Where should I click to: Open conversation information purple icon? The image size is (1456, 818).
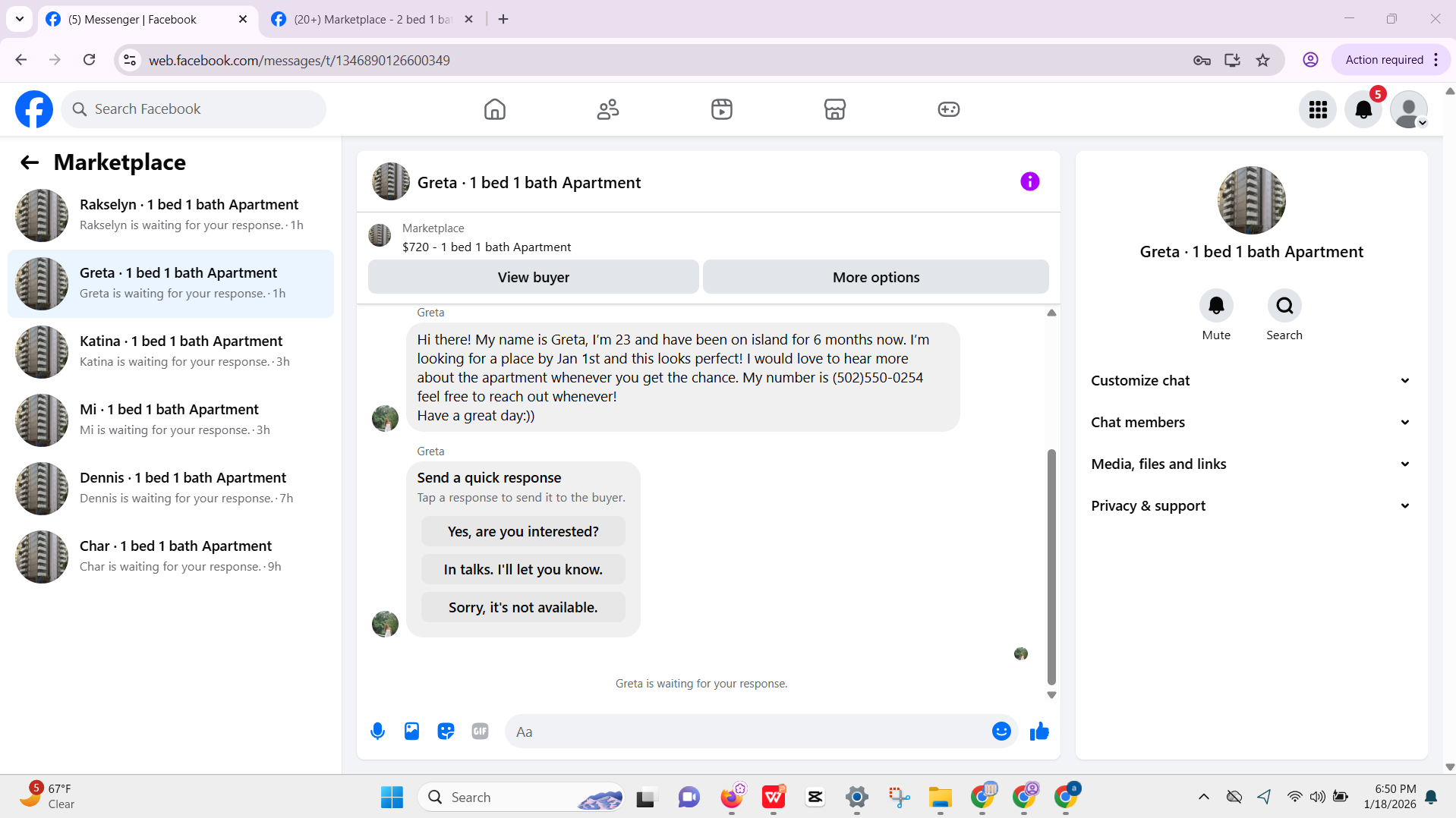(1029, 181)
